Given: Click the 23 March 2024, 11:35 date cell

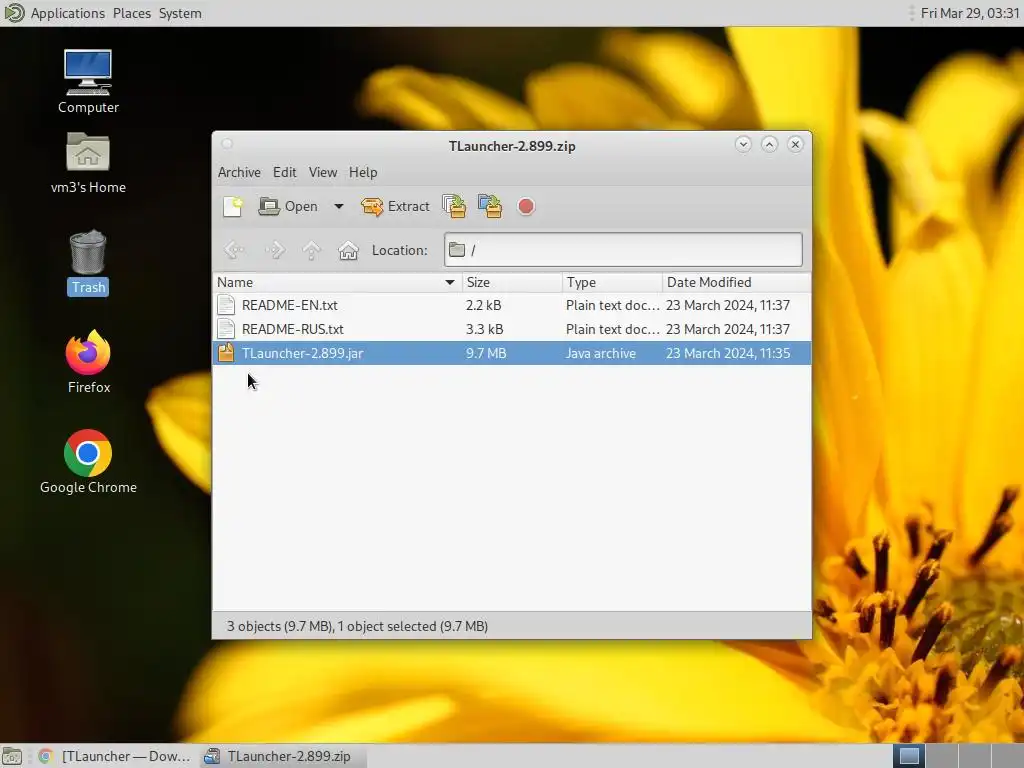Looking at the screenshot, I should coord(728,353).
